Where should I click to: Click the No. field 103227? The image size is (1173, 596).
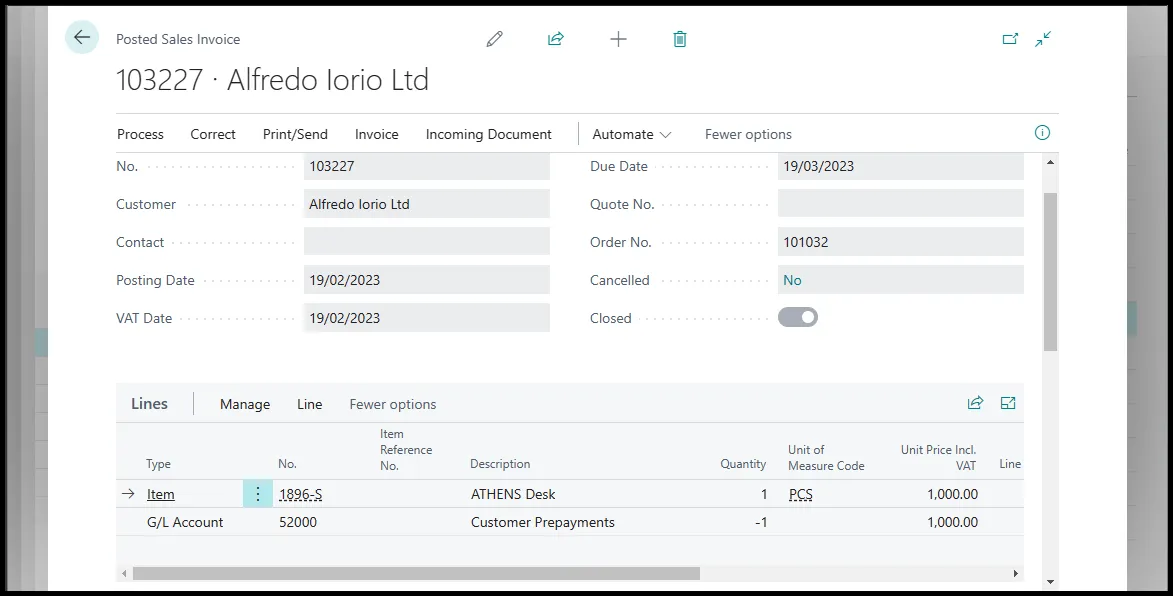tap(426, 166)
